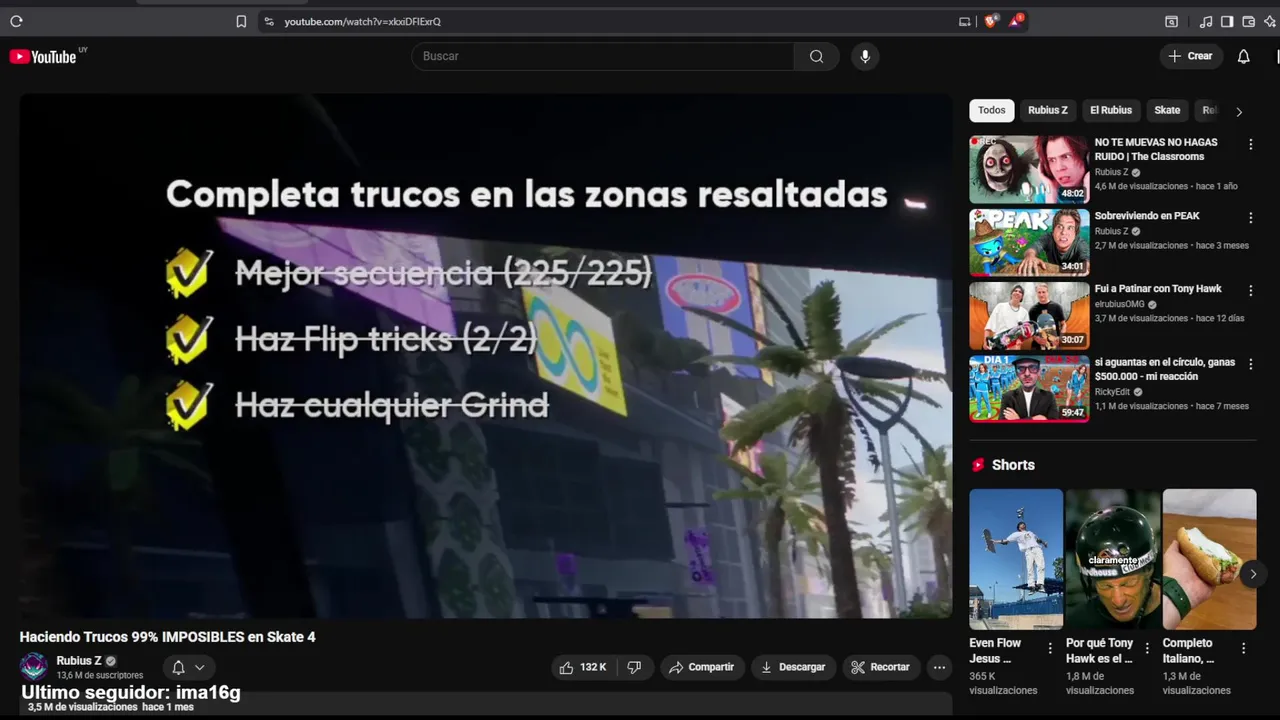Click the main video player area
The width and height of the screenshot is (1280, 720).
coord(486,356)
